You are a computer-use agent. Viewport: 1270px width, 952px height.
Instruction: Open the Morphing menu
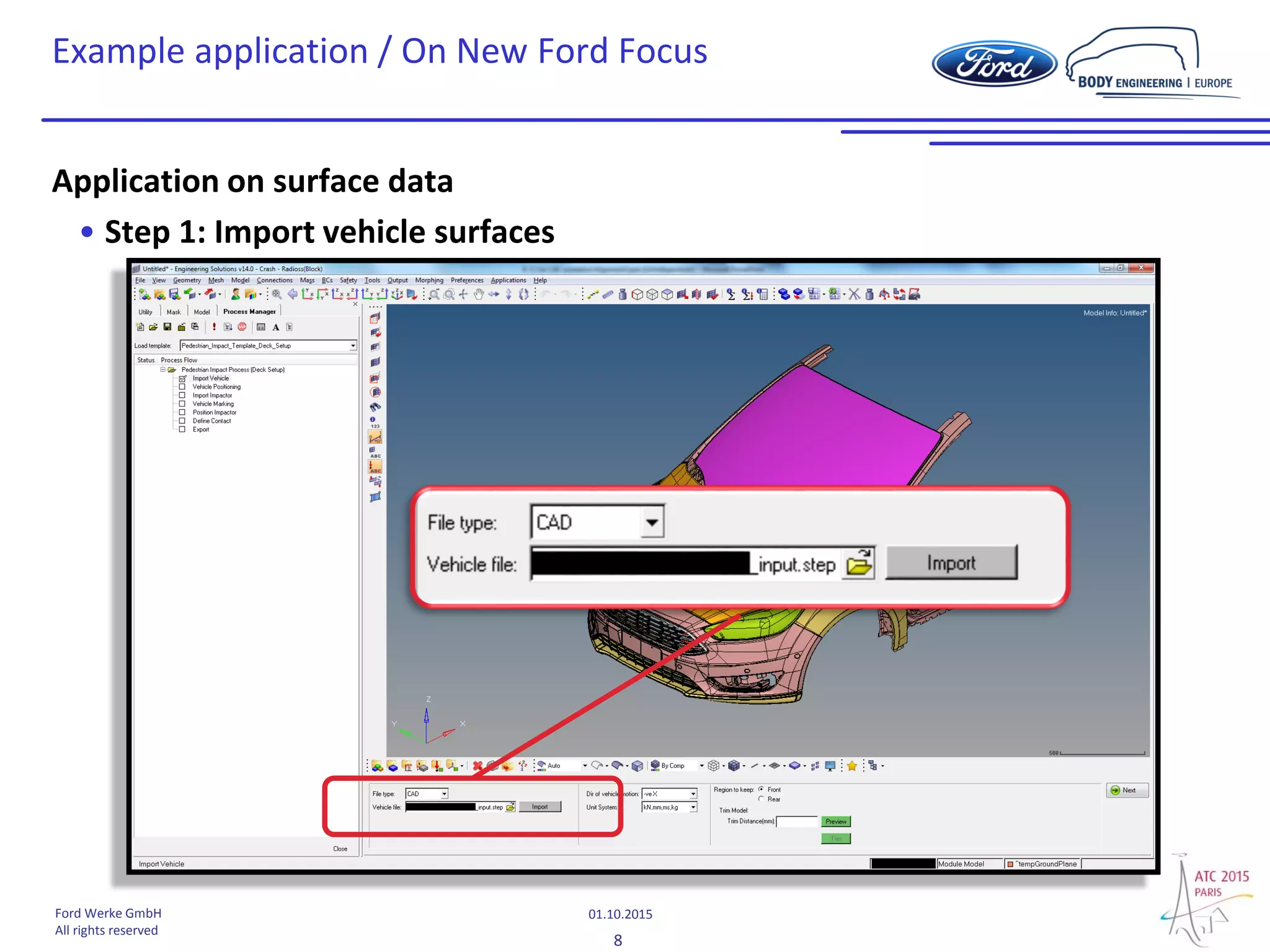pos(429,281)
